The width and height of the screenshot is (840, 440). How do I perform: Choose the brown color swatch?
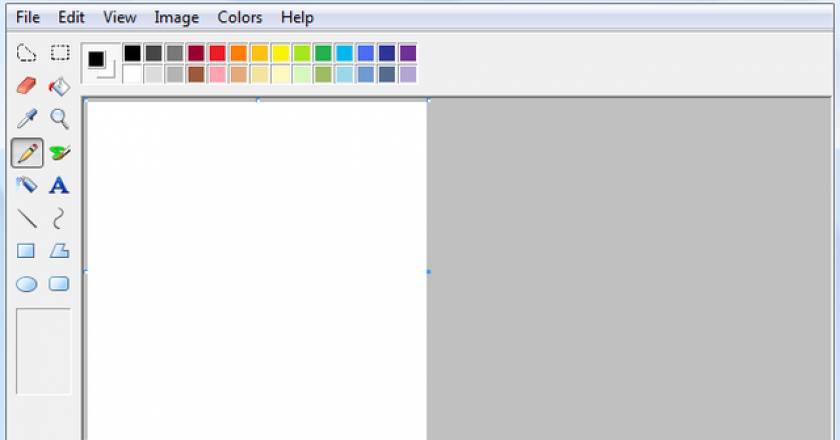click(196, 74)
